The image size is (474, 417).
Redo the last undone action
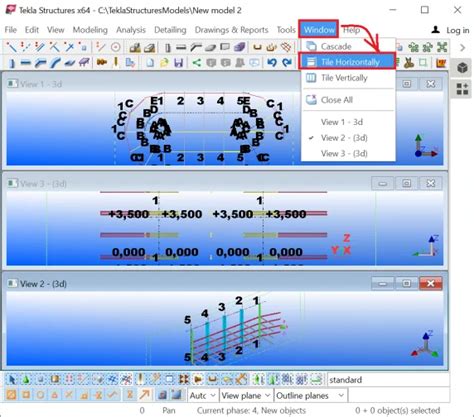287,62
